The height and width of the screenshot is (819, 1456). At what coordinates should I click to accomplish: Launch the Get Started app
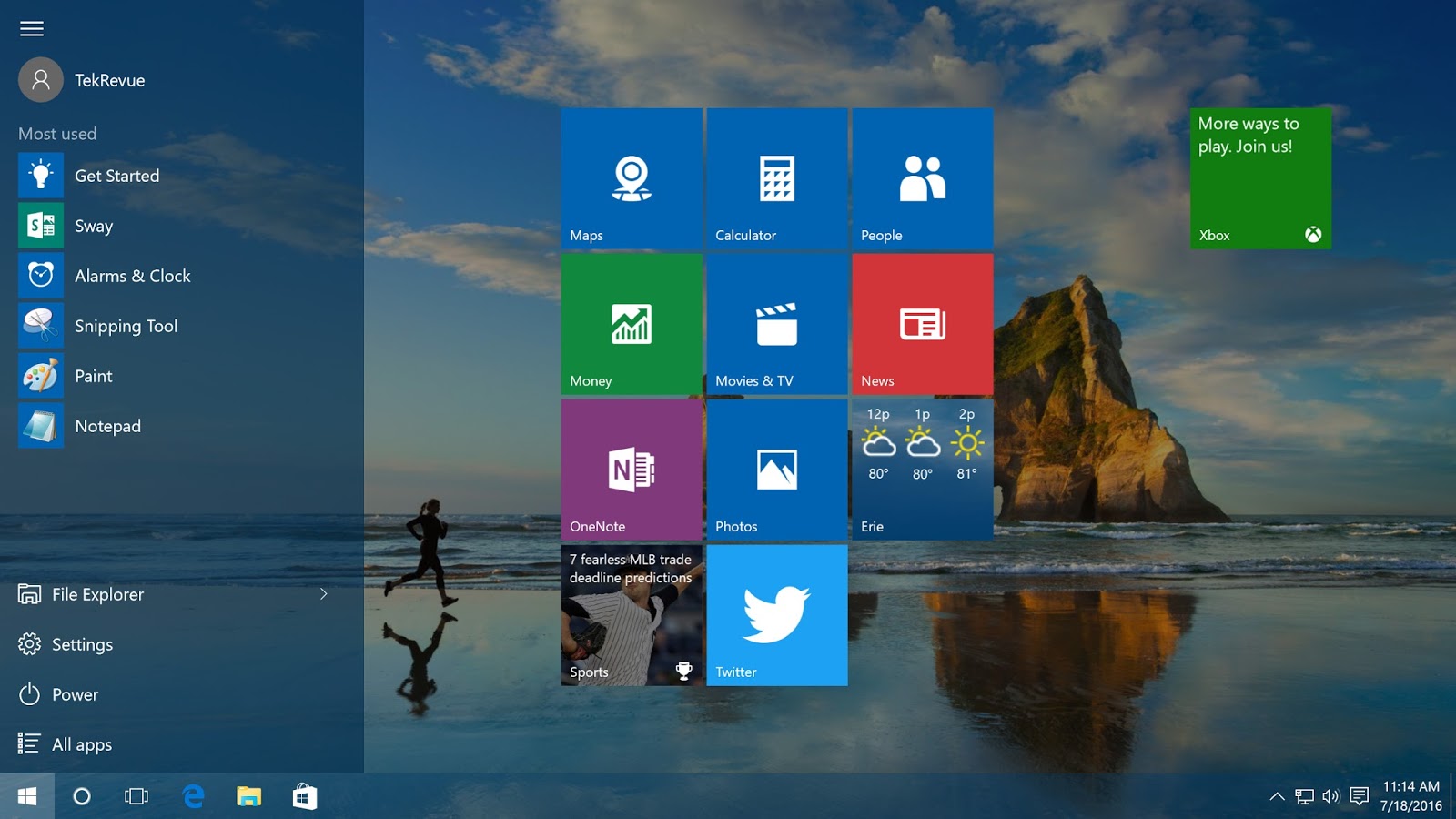[x=116, y=176]
